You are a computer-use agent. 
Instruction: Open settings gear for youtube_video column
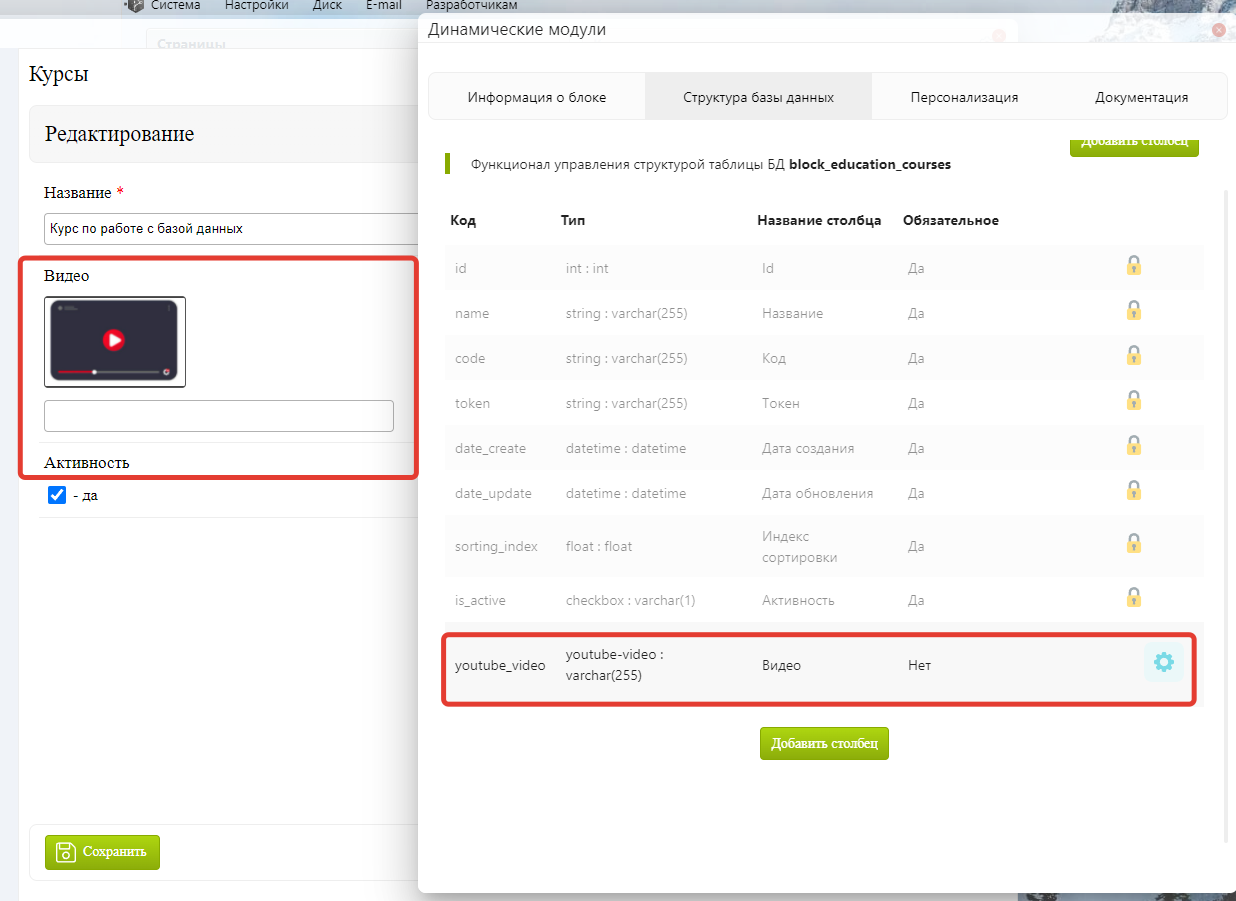1163,663
